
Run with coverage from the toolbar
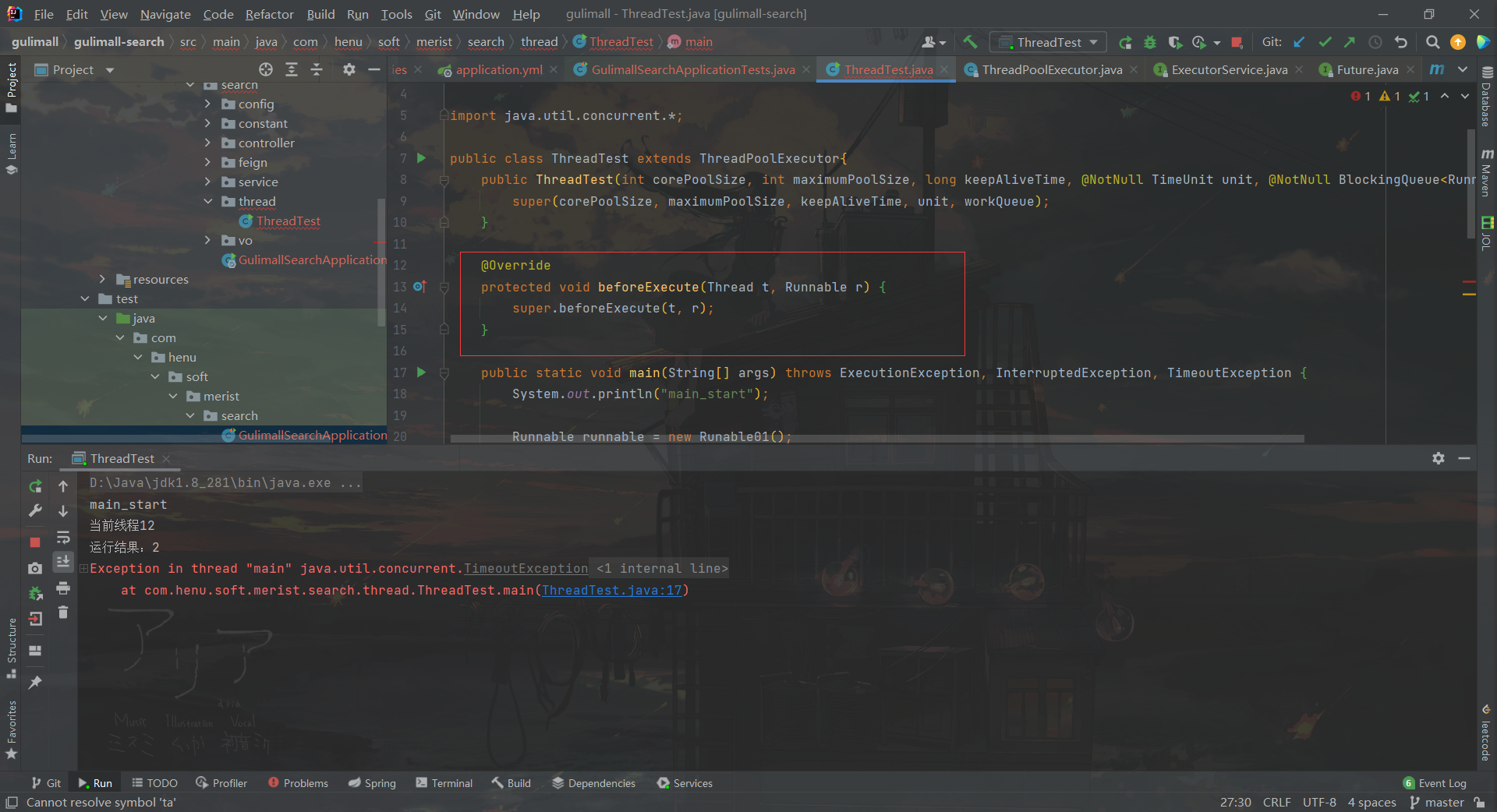tap(1175, 42)
